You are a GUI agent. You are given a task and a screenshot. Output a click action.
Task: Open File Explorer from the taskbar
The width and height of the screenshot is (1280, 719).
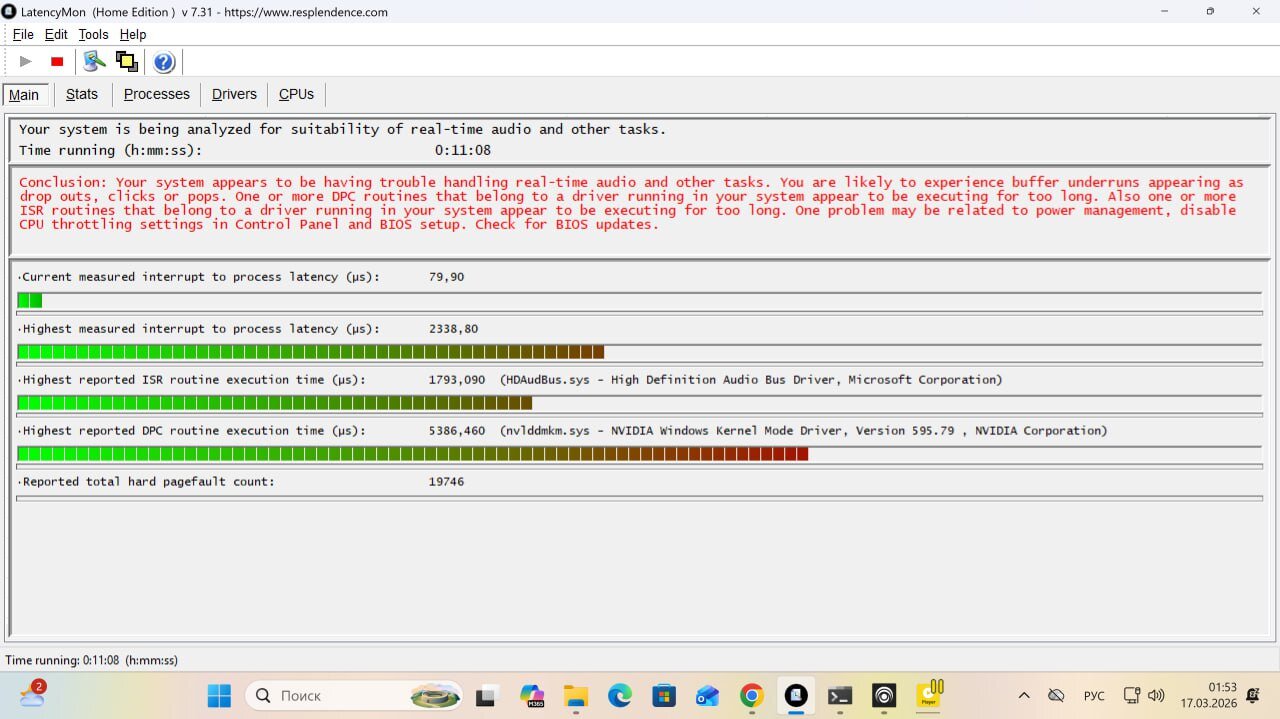click(x=575, y=696)
